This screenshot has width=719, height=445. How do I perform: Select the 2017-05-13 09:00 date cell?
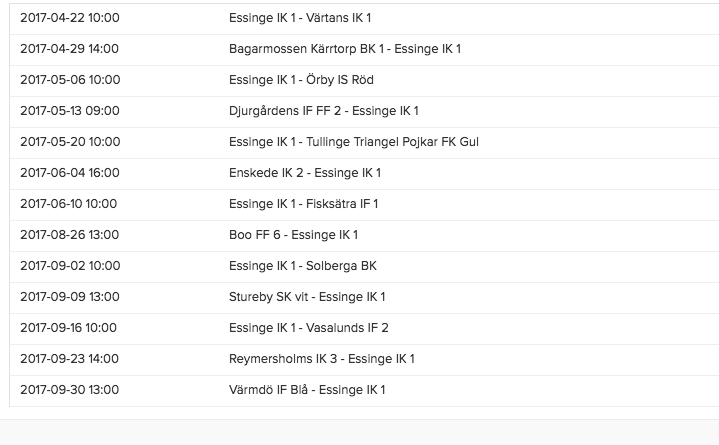[69, 111]
